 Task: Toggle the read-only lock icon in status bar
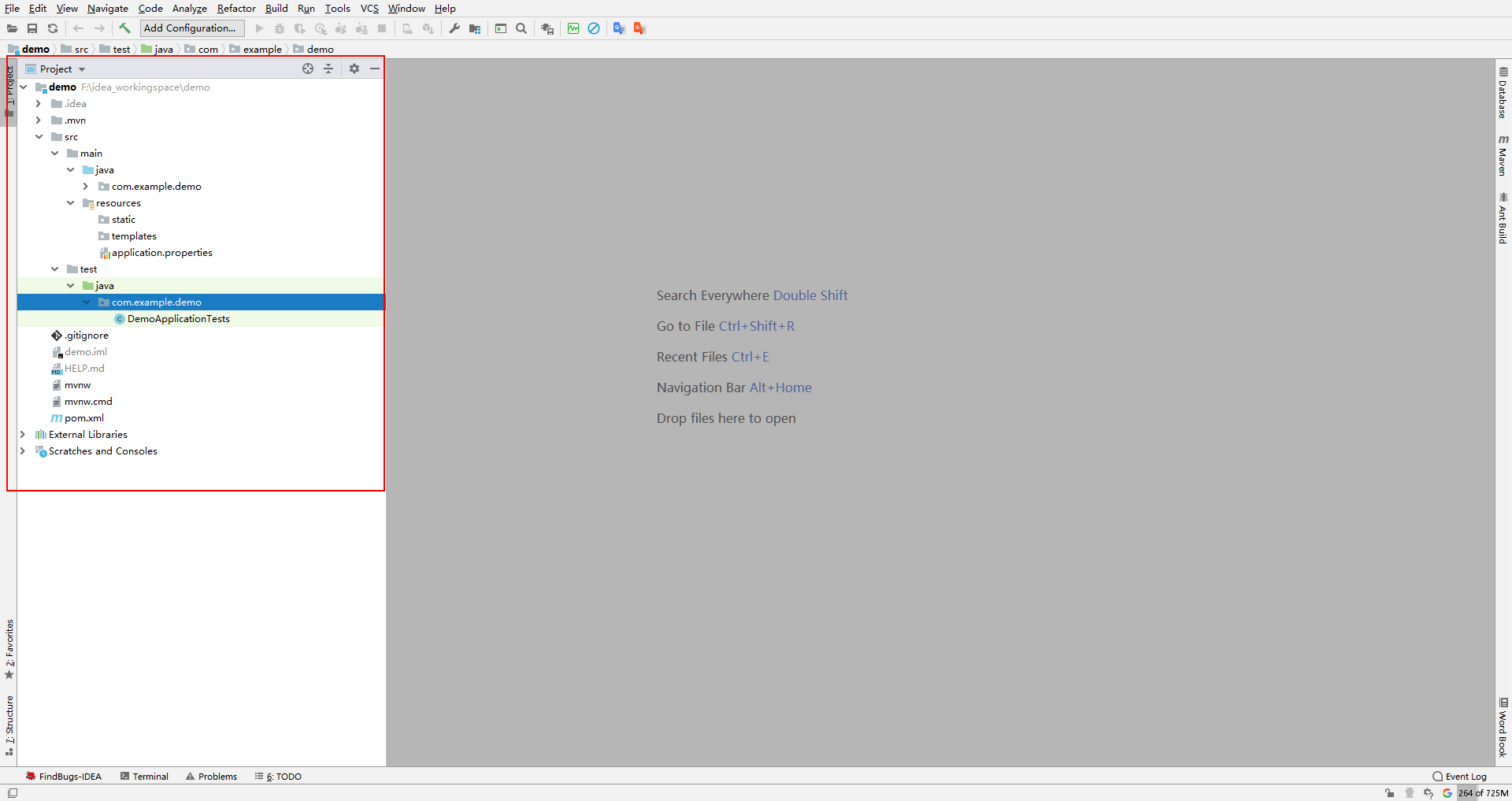[1390, 793]
